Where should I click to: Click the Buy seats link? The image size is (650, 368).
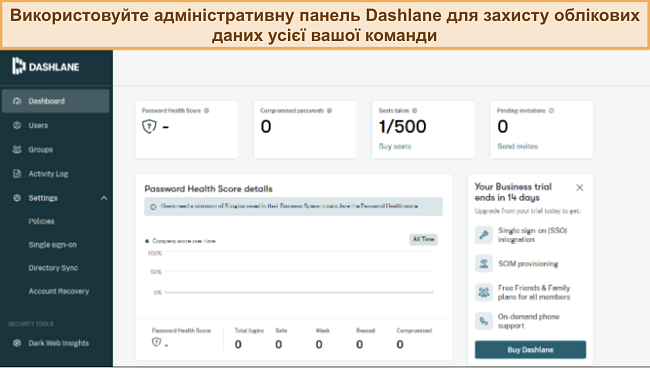coord(395,146)
